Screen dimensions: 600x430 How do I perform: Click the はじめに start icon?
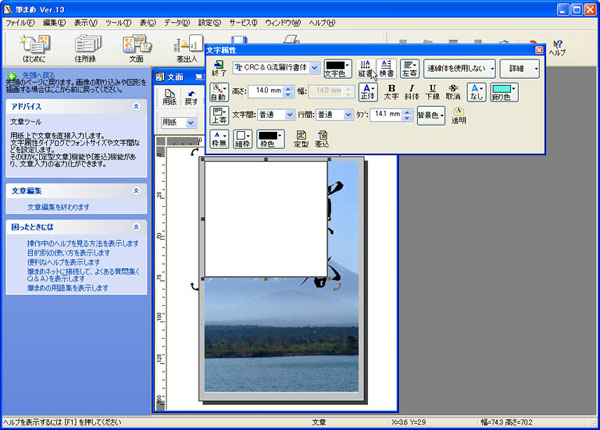(34, 46)
